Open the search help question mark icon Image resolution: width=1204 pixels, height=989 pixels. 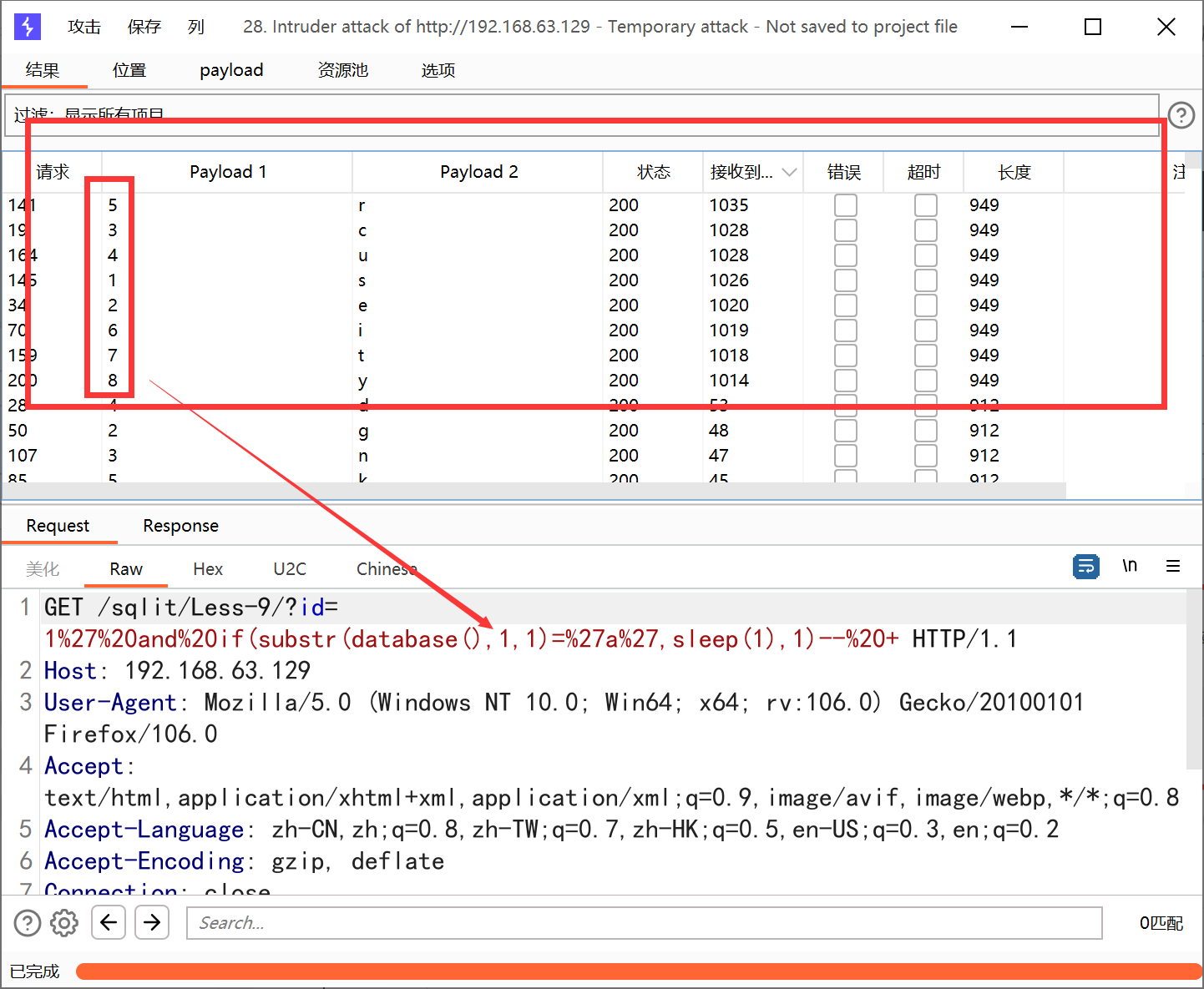click(28, 923)
